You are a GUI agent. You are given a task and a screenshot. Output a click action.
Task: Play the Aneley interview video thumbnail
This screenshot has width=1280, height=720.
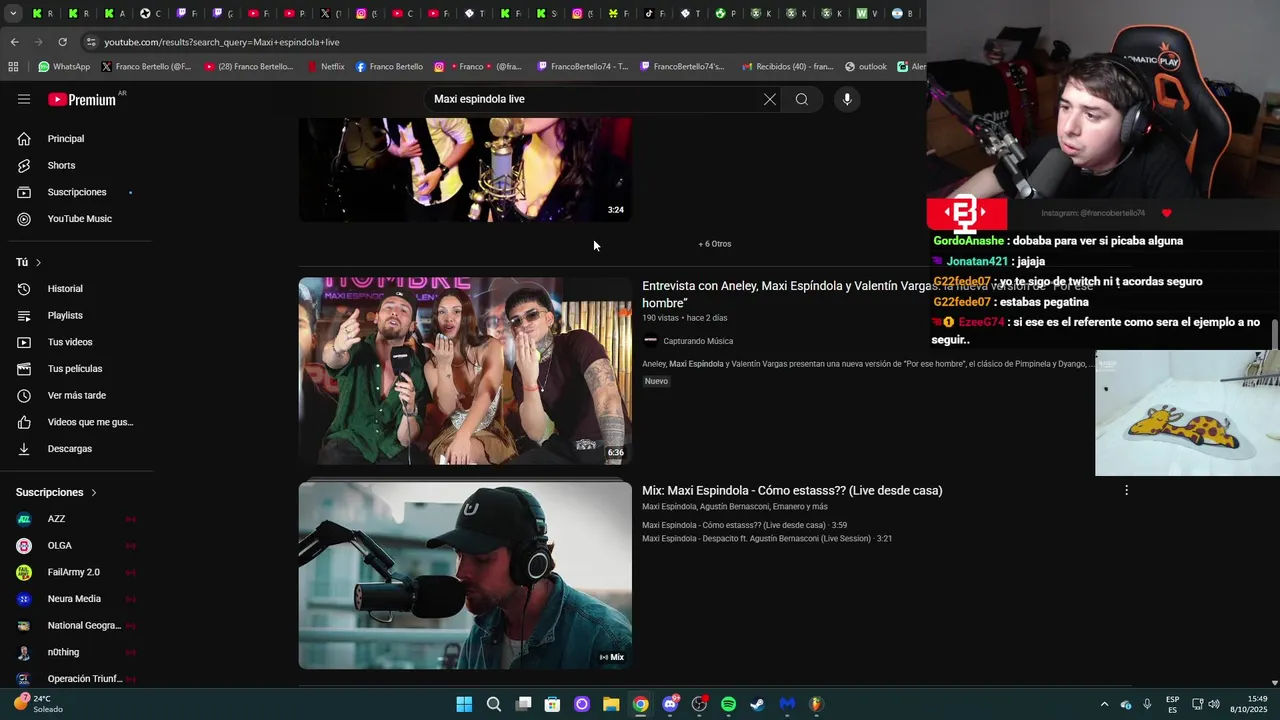(465, 371)
